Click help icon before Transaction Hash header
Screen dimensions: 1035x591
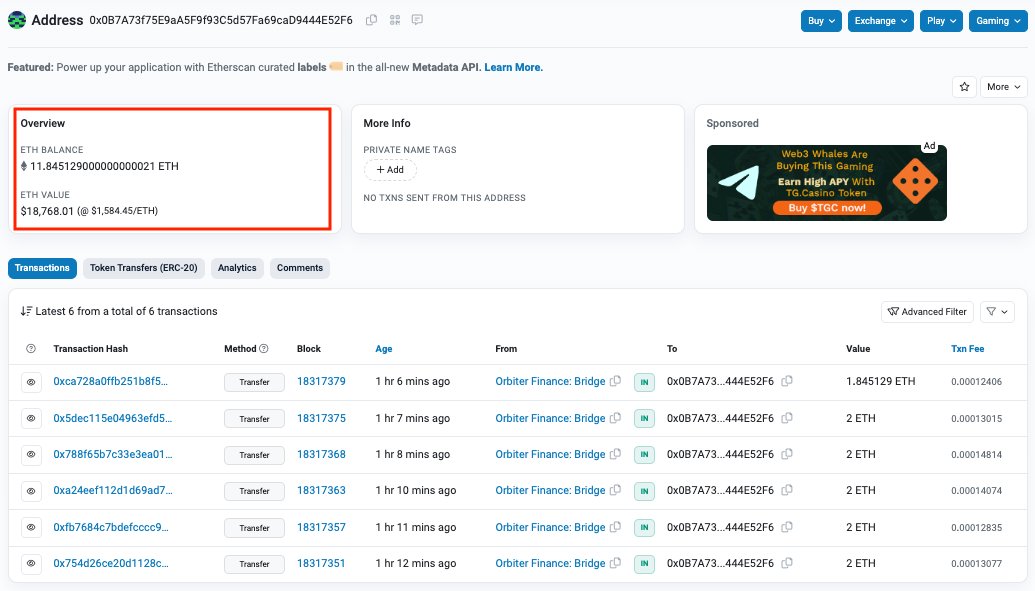click(31, 349)
